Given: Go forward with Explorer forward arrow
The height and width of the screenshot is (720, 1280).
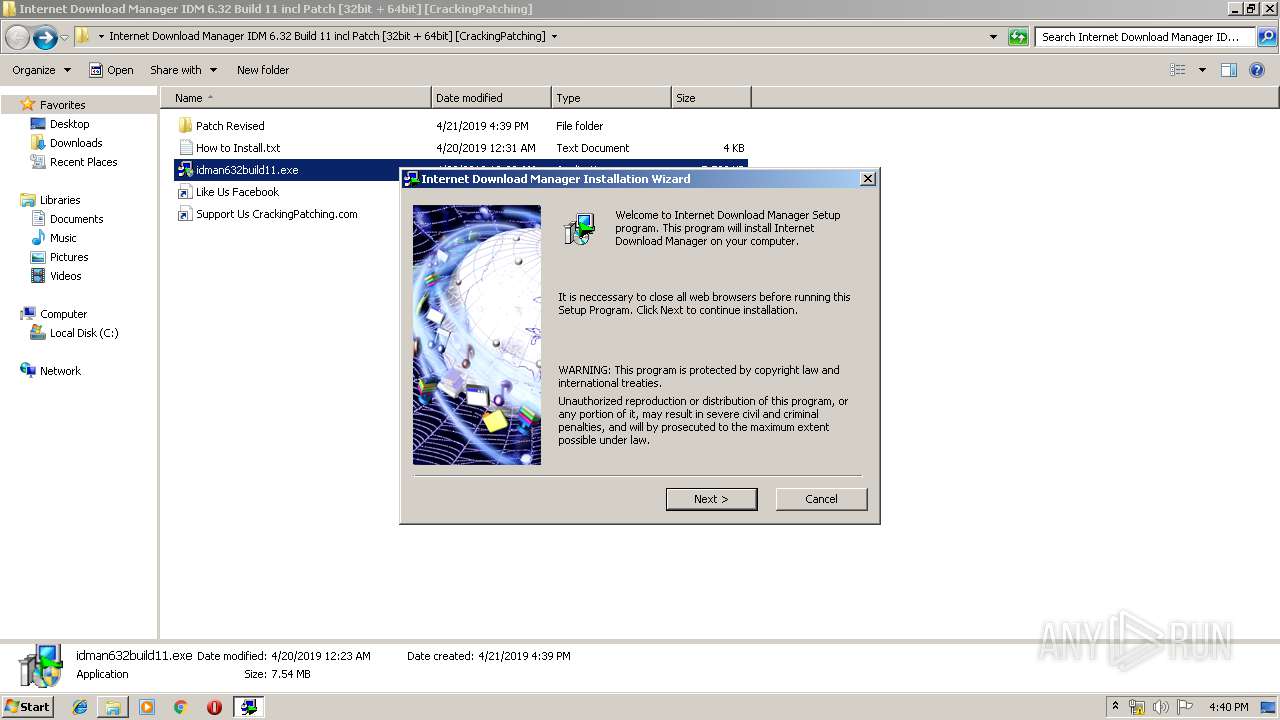Looking at the screenshot, I should (x=45, y=37).
